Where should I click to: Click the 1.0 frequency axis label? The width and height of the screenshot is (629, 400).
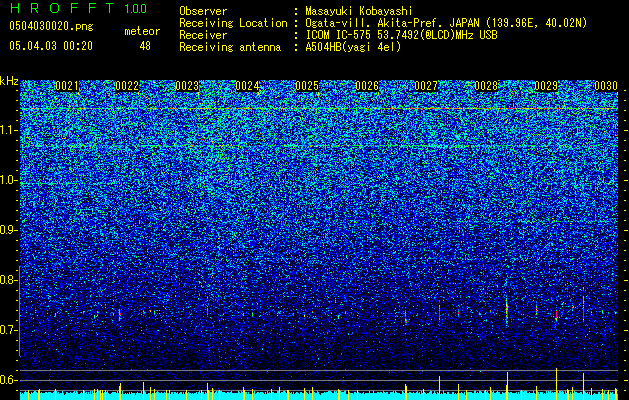[x=9, y=180]
